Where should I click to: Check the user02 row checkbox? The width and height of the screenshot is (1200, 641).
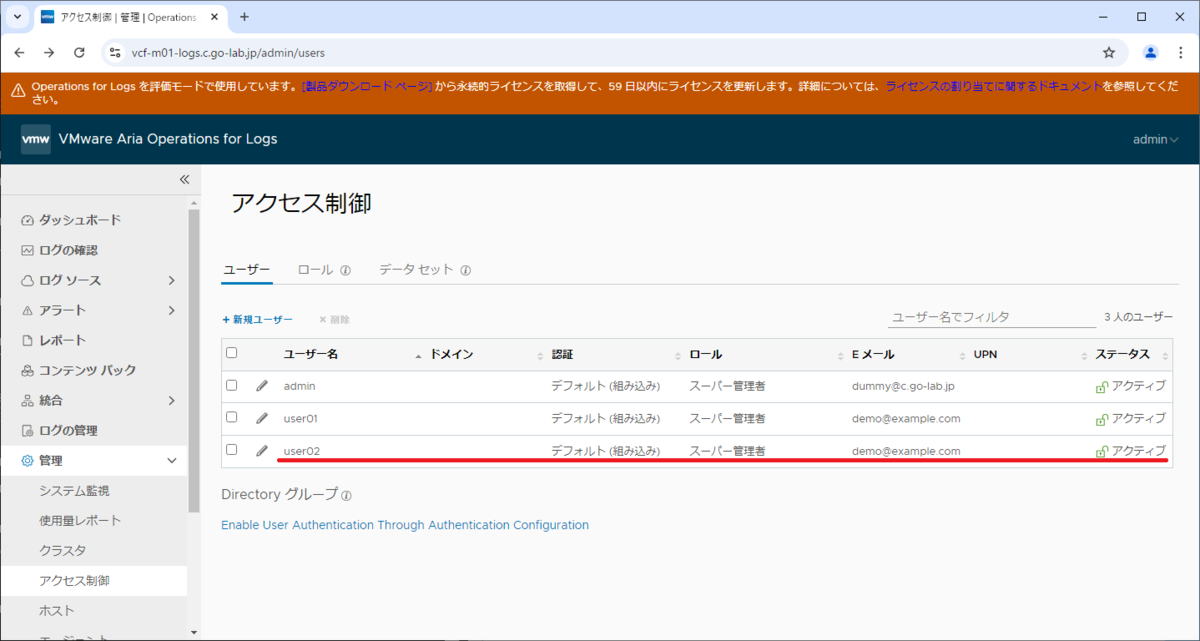click(232, 450)
